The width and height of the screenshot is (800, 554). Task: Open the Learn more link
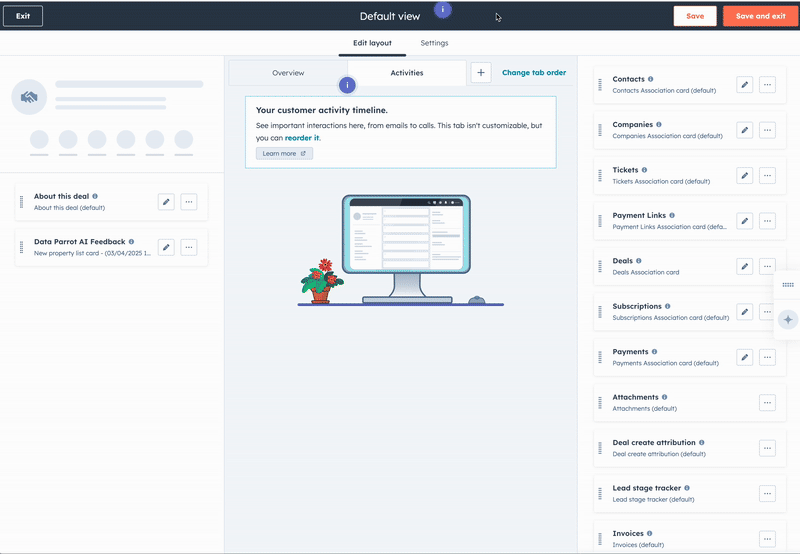click(284, 154)
